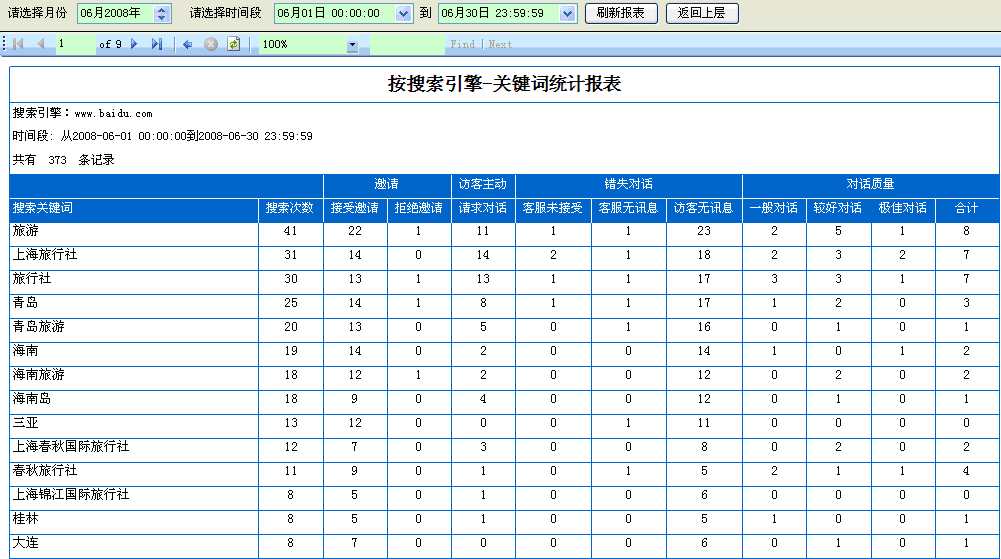
Task: Click the current page number field
Action: pyautogui.click(x=74, y=44)
